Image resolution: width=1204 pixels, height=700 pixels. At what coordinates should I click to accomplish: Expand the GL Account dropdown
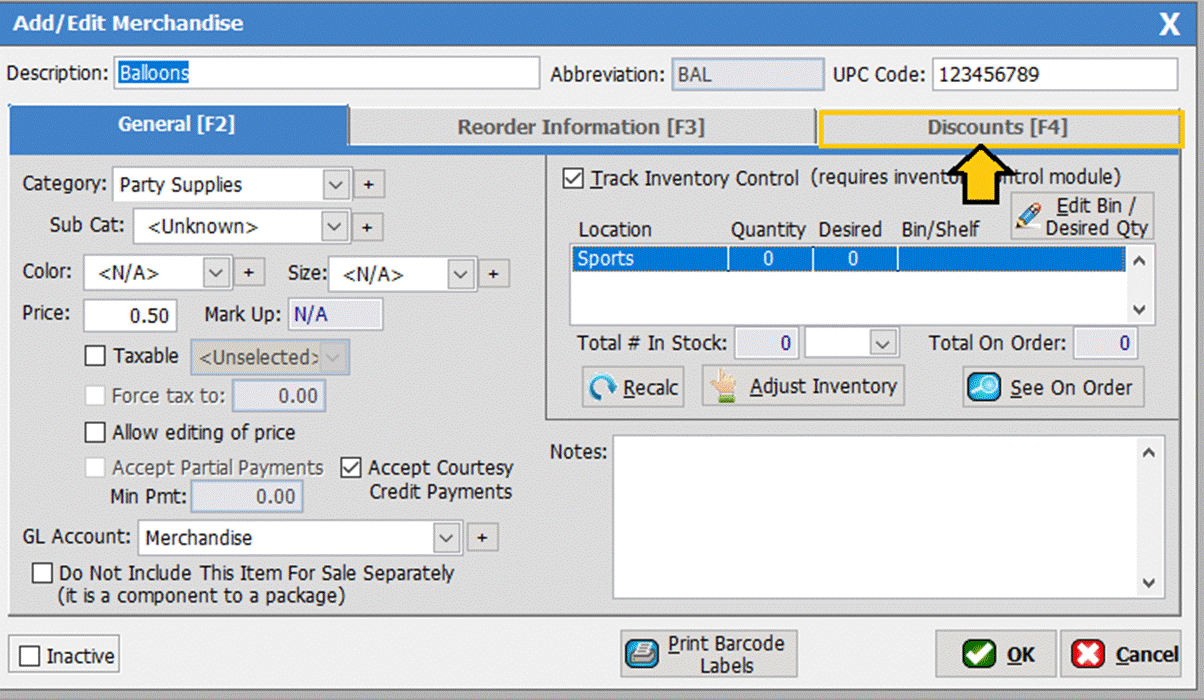click(446, 538)
